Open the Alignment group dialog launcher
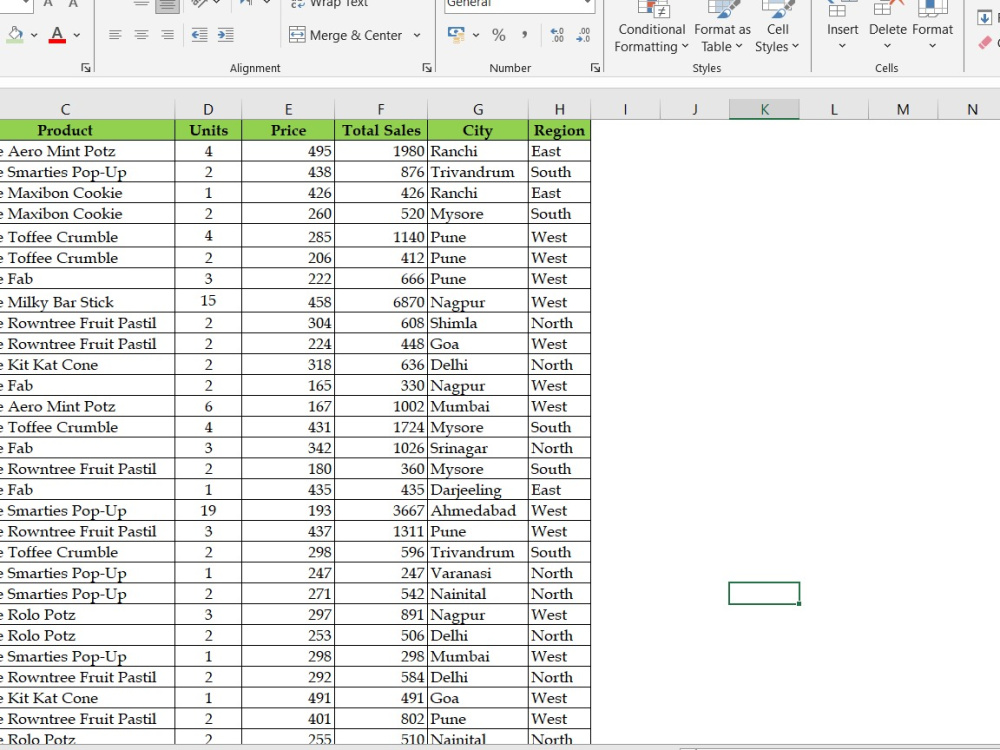 [427, 68]
